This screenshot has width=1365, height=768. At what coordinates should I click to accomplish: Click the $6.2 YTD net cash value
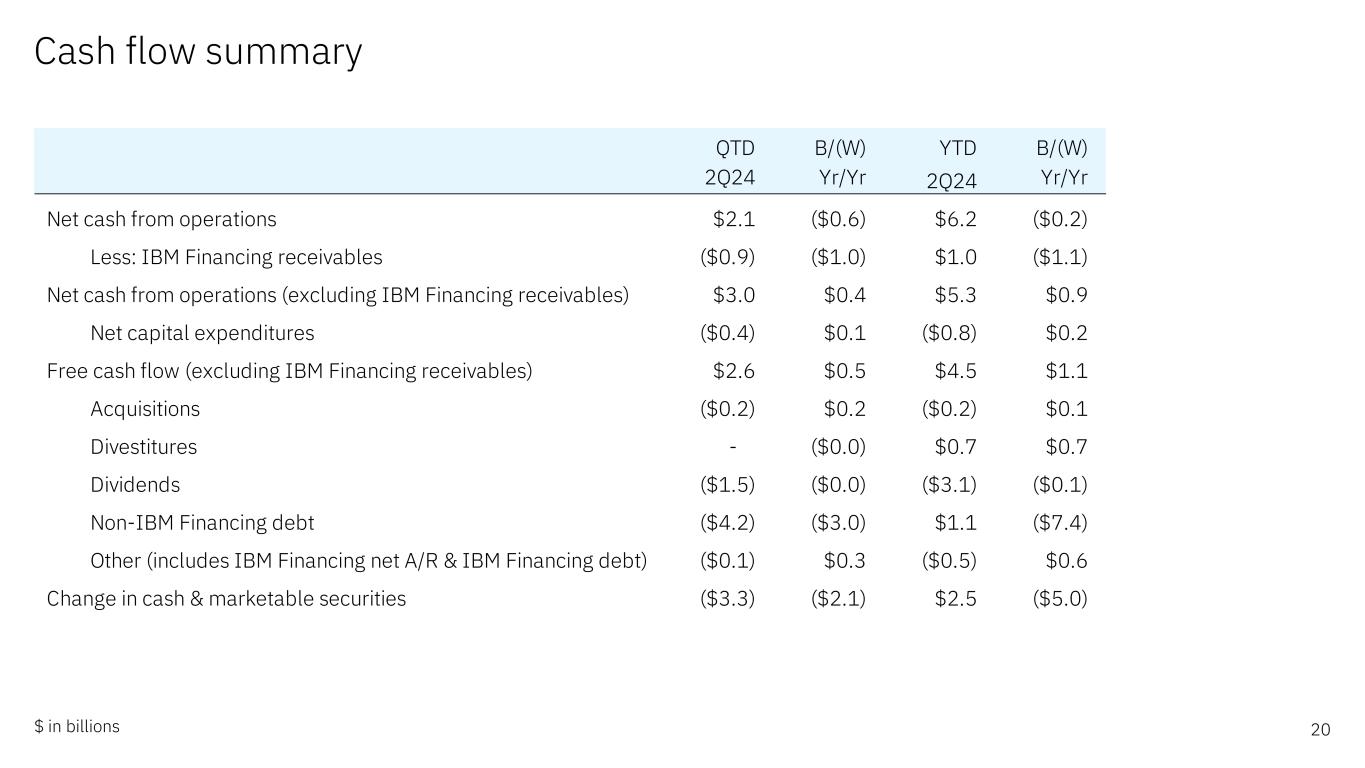[955, 219]
